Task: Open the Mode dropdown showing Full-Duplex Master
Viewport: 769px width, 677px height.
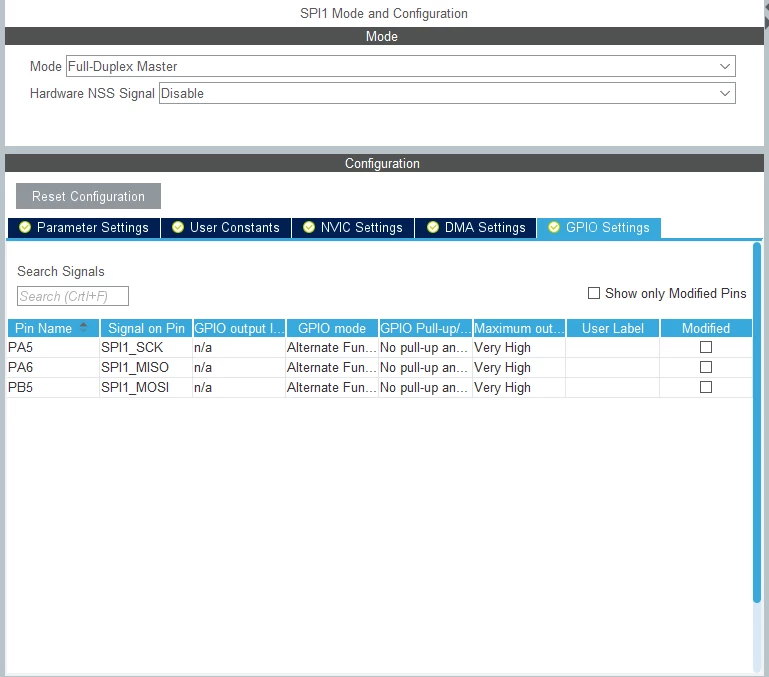Action: click(401, 66)
